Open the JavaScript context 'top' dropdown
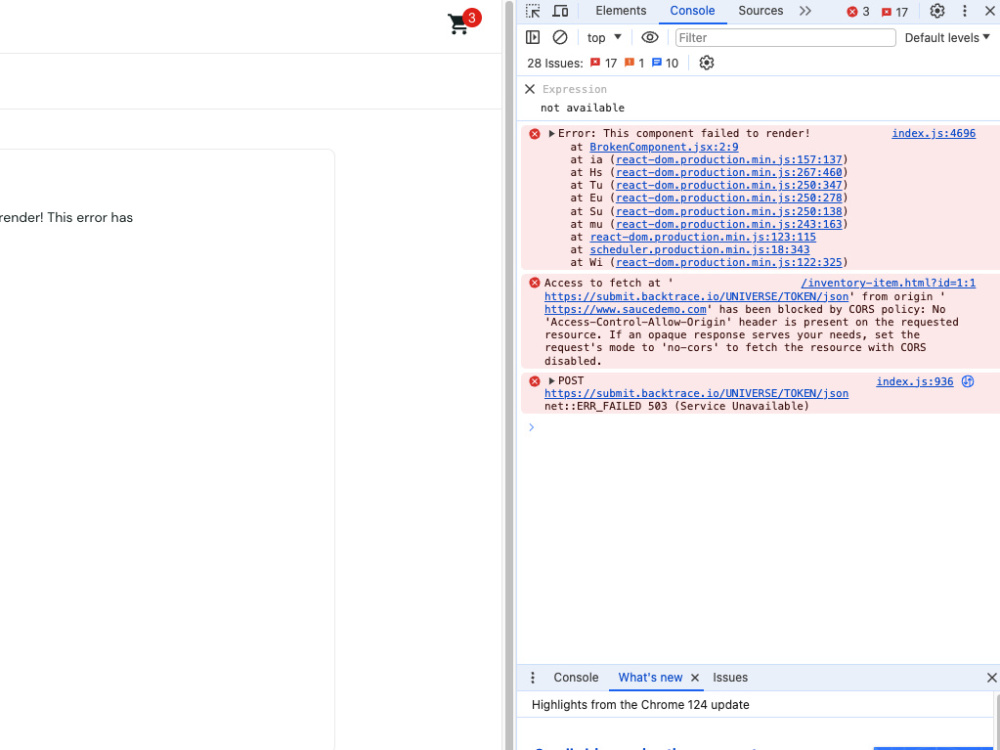The height and width of the screenshot is (750, 1000). [x=603, y=38]
